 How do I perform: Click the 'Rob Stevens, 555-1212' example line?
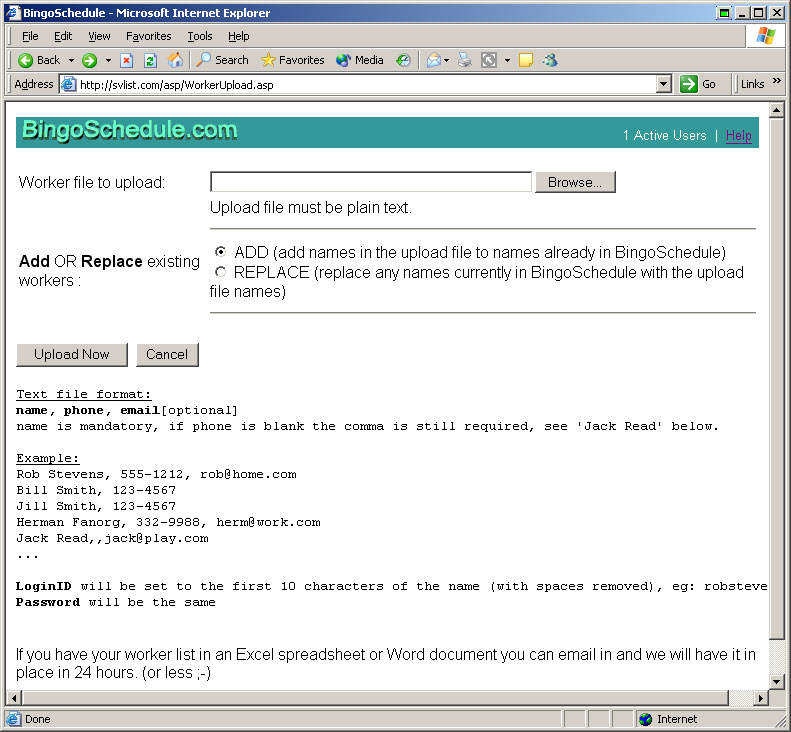(156, 474)
